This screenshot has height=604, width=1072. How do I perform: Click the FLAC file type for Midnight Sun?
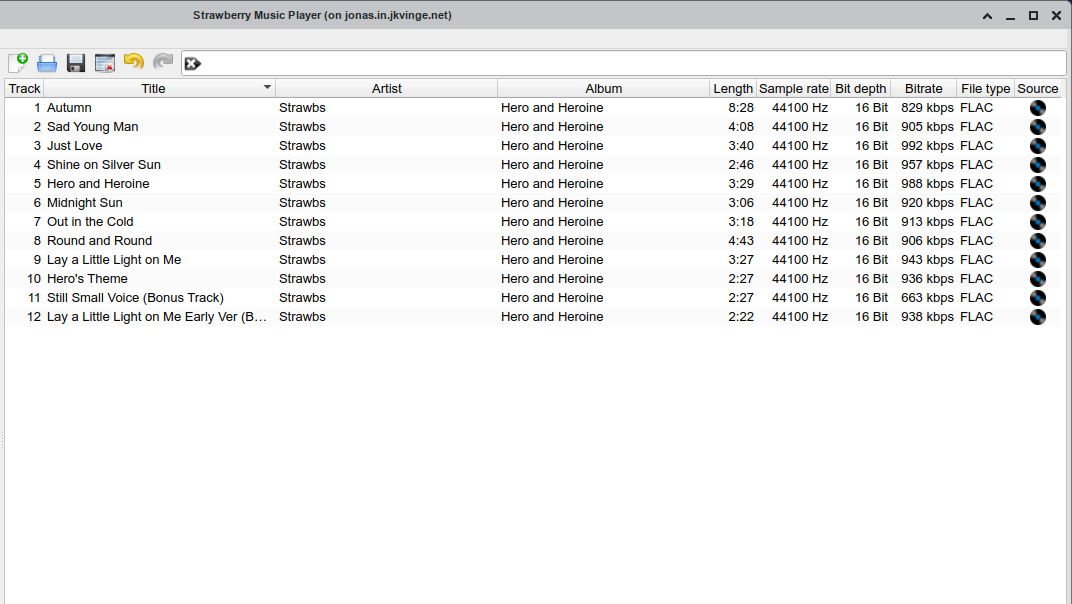click(976, 202)
